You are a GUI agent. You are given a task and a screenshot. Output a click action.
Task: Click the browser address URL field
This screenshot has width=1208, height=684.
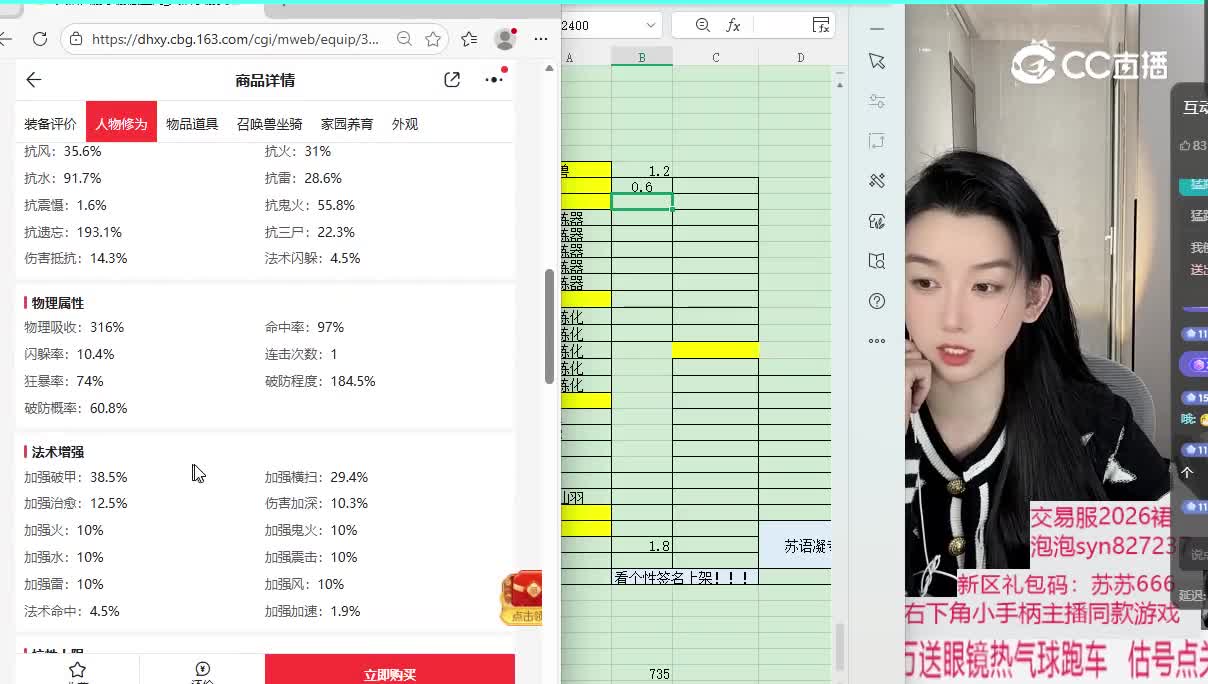[235, 39]
